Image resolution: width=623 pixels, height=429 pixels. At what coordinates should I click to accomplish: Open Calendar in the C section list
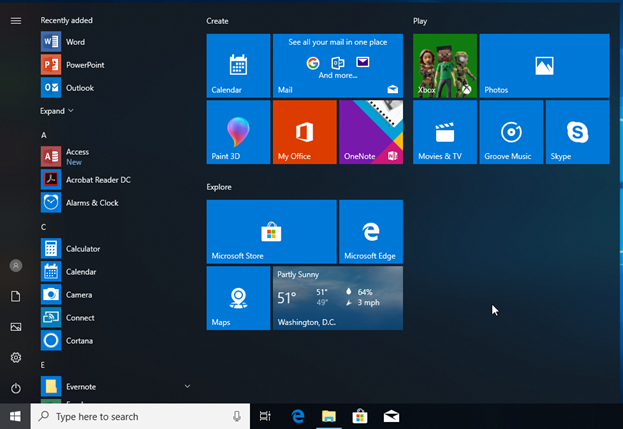[115, 272]
